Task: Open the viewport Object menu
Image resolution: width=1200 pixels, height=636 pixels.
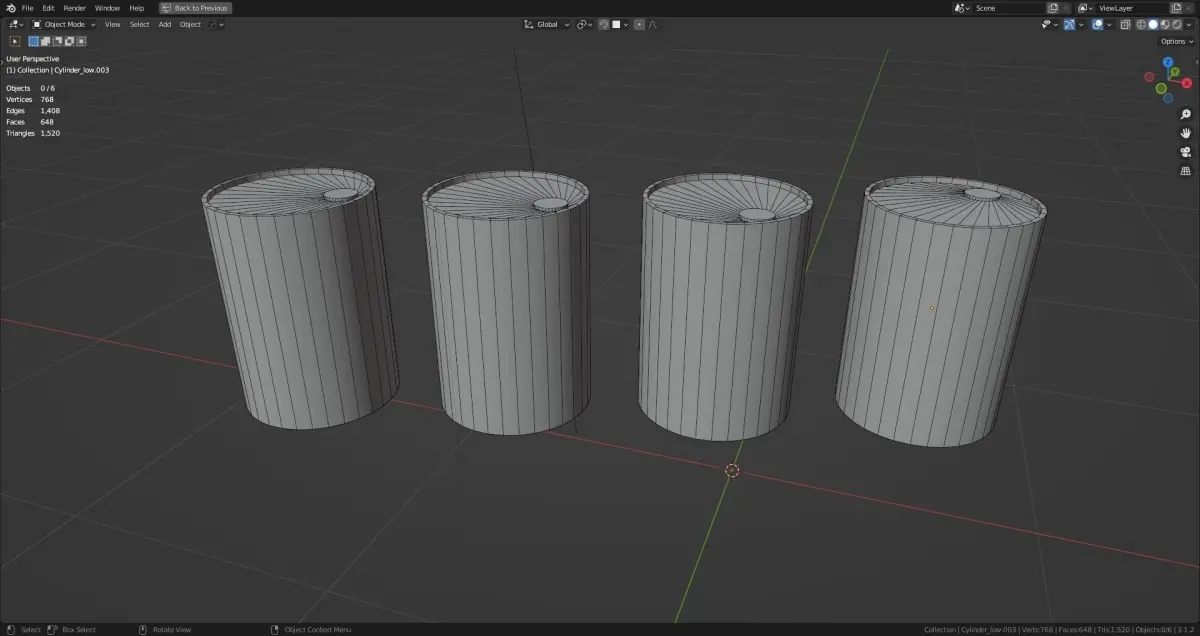Action: tap(190, 24)
